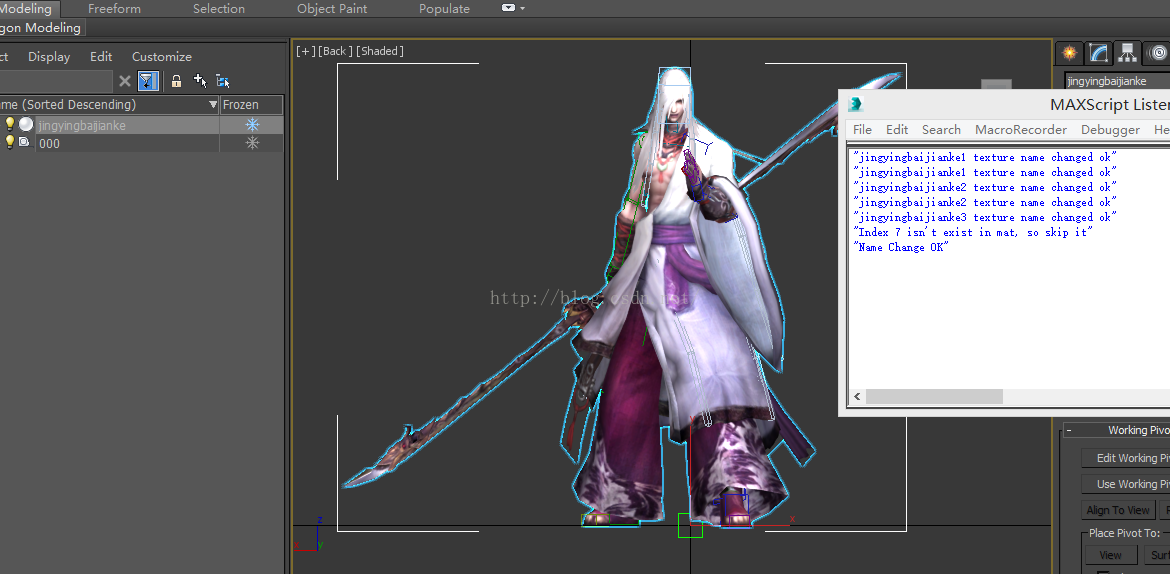Click the MAXScript Listener app icon
1170x574 pixels.
pyautogui.click(x=856, y=104)
